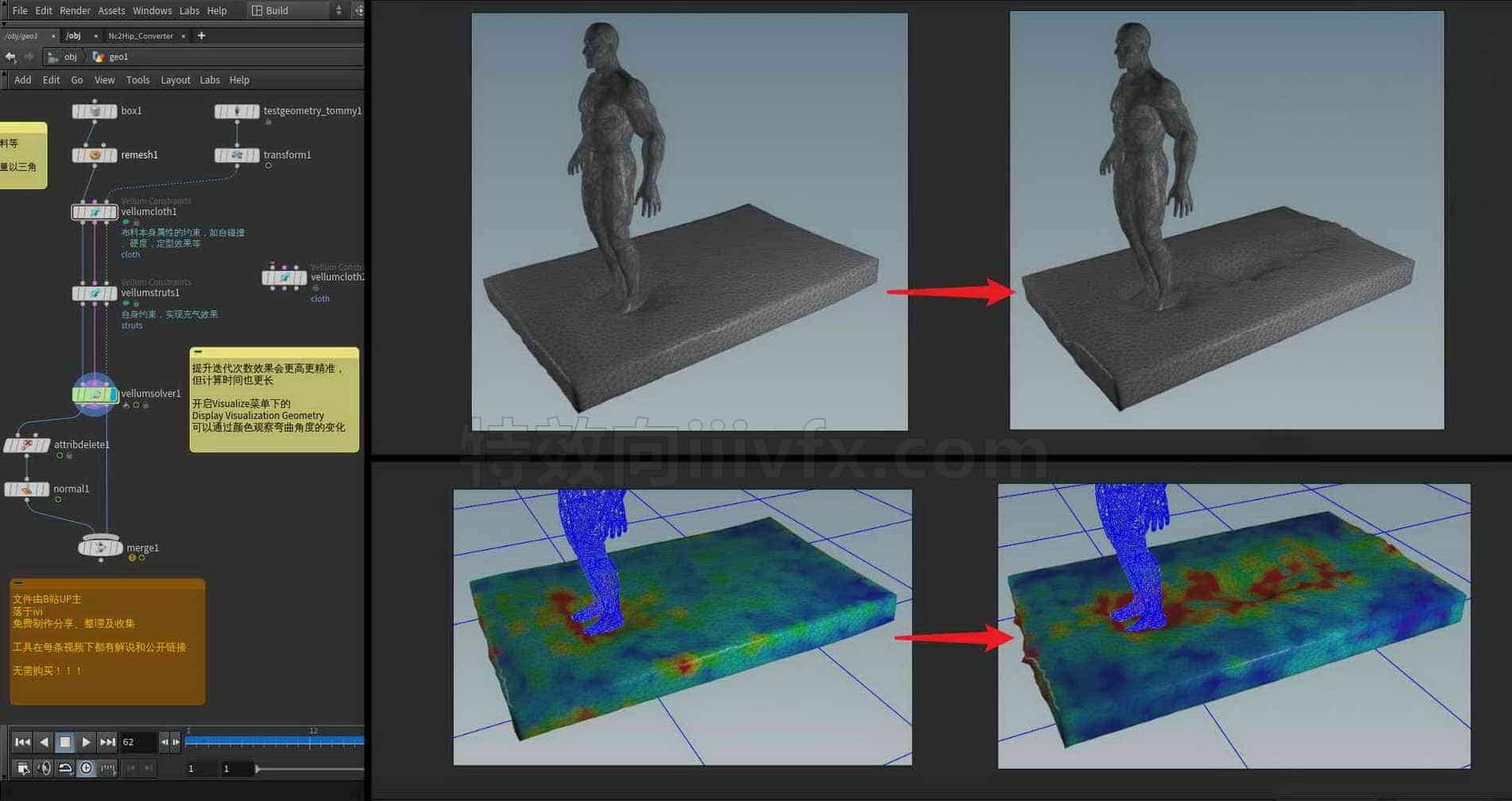Open the Render menu
The width and height of the screenshot is (1512, 801).
[76, 10]
